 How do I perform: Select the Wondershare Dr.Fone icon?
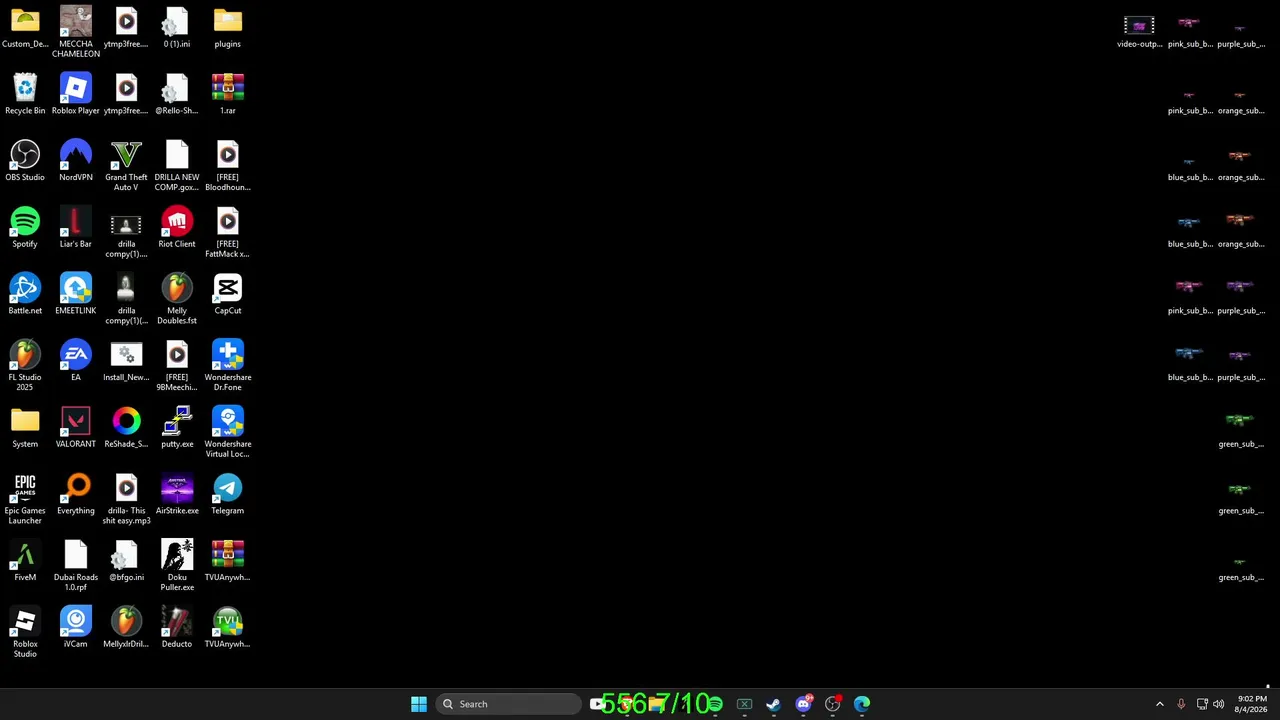[x=228, y=366]
